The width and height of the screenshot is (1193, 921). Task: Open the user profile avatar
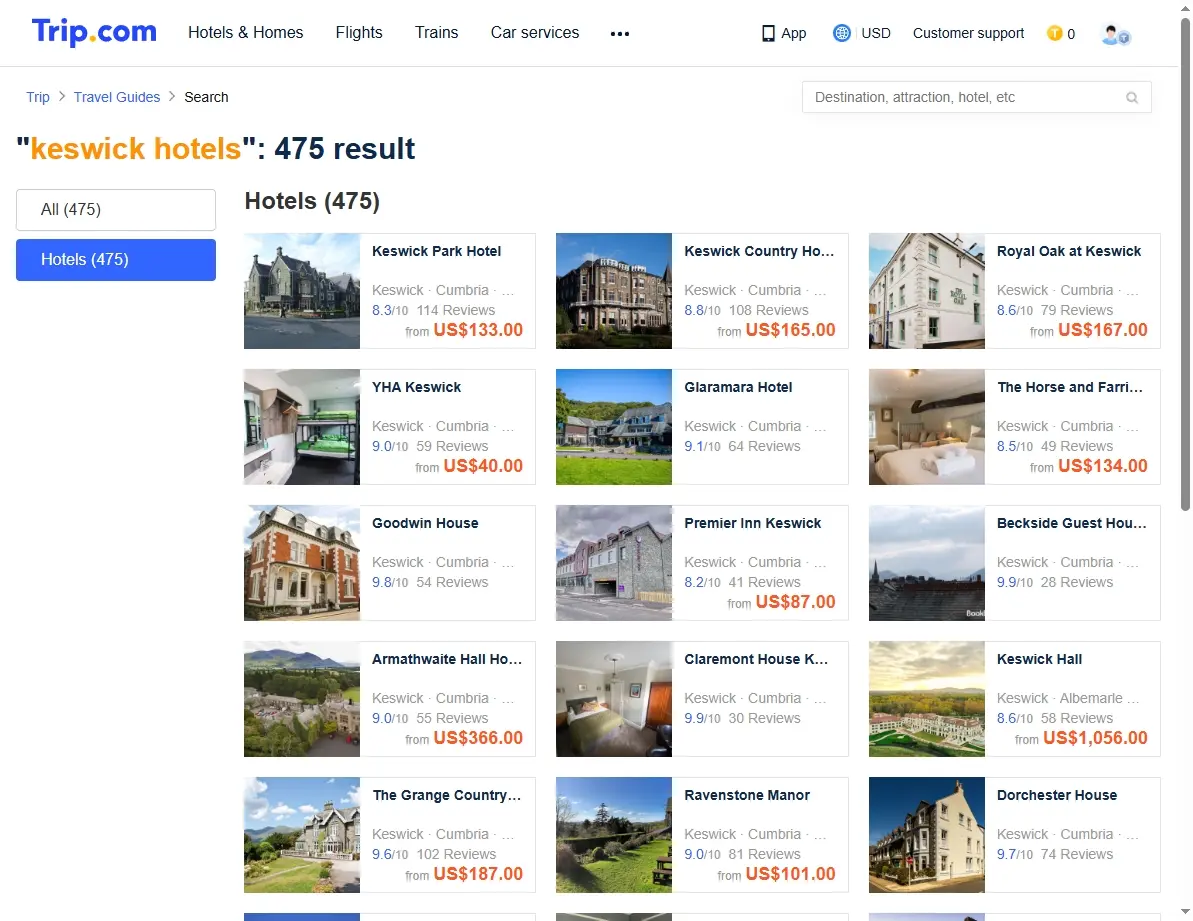tap(1115, 34)
